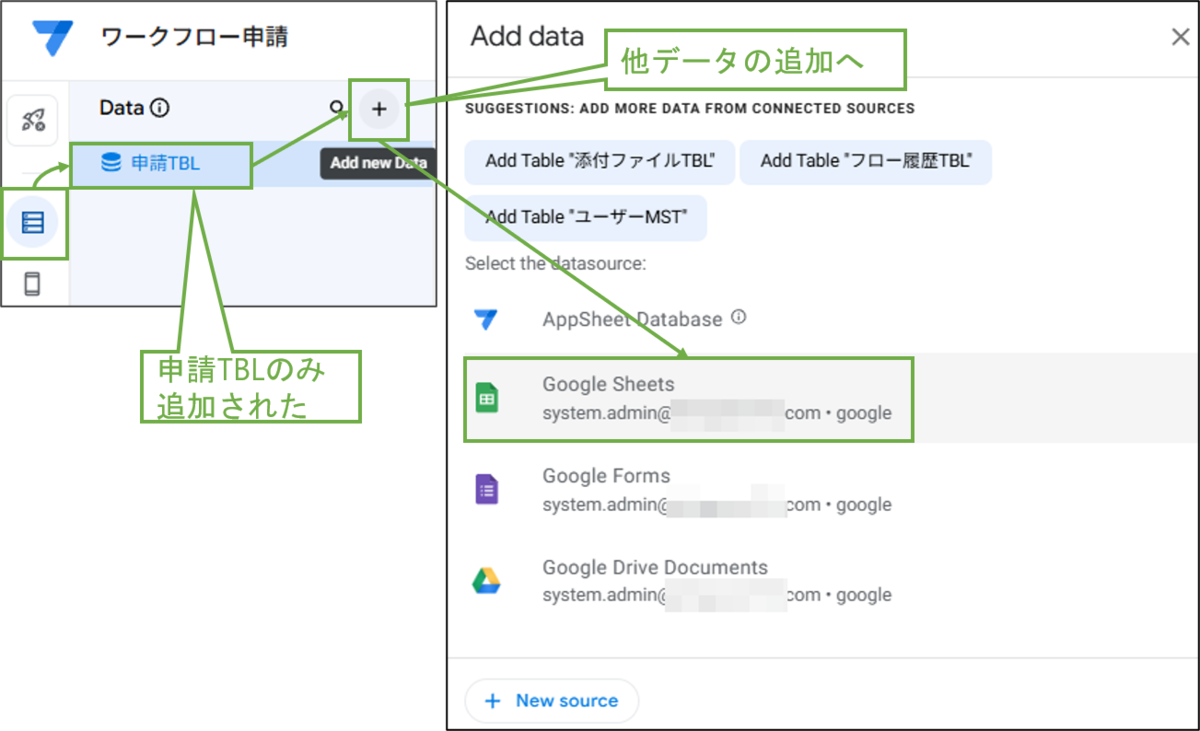Open the rocket Get Started icon
The width and height of the screenshot is (1200, 731).
click(33, 121)
